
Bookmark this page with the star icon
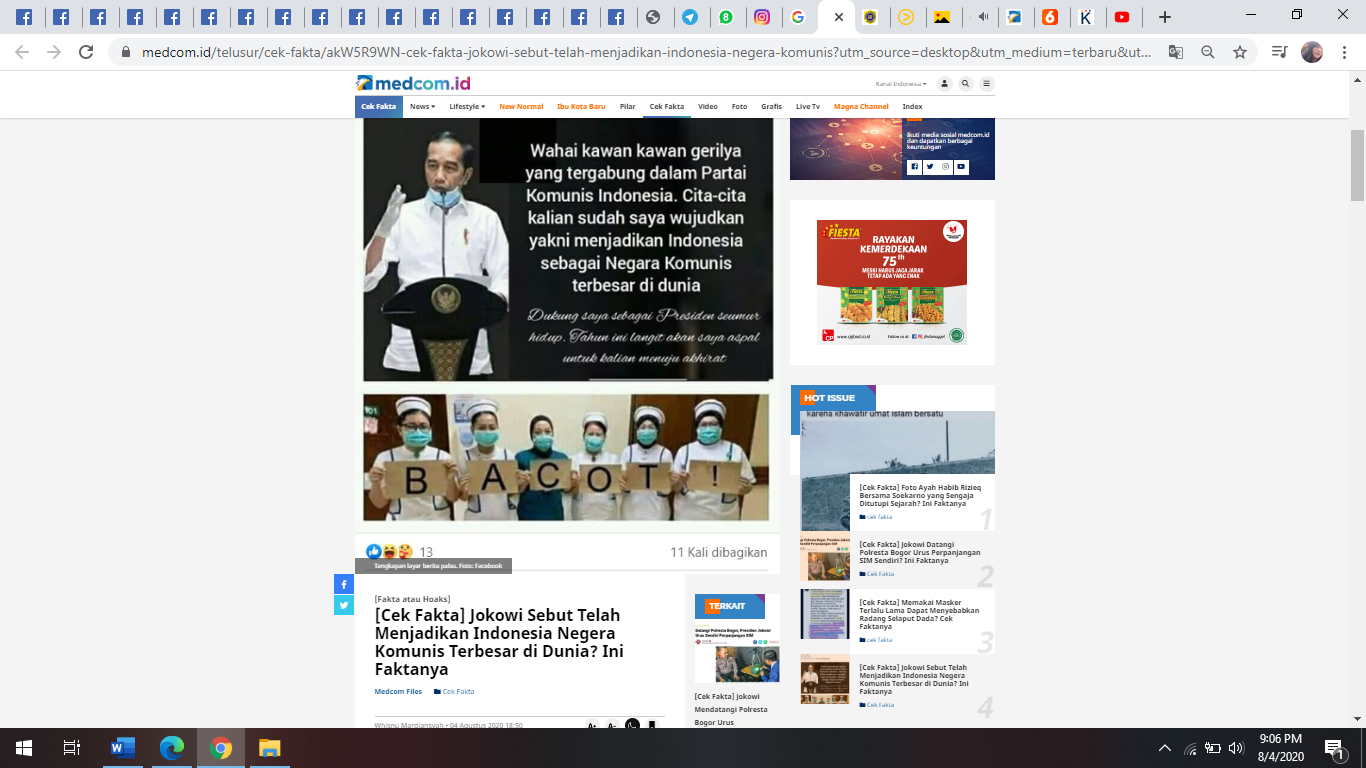tap(1240, 52)
